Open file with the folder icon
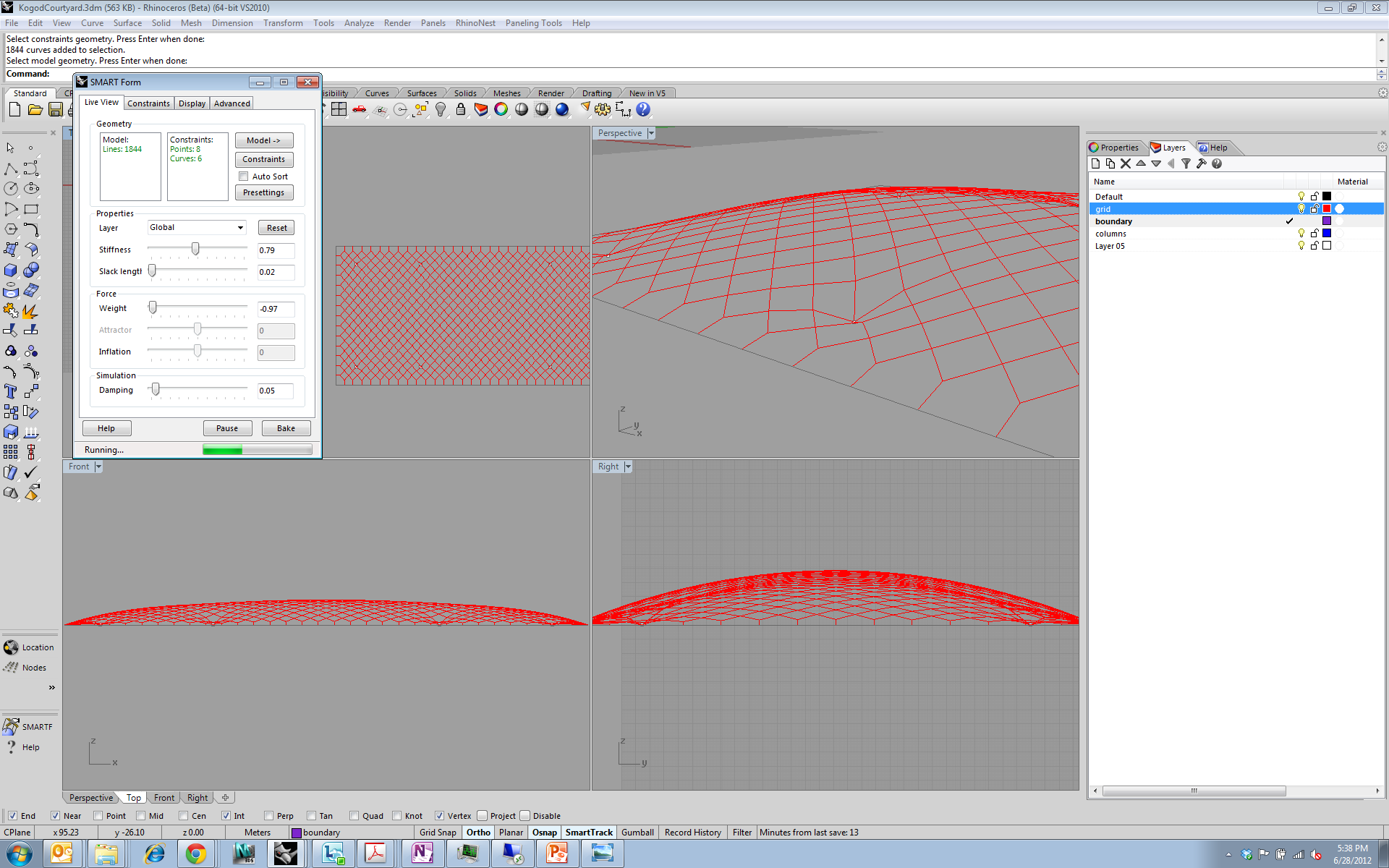Image resolution: width=1389 pixels, height=868 pixels. [35, 110]
